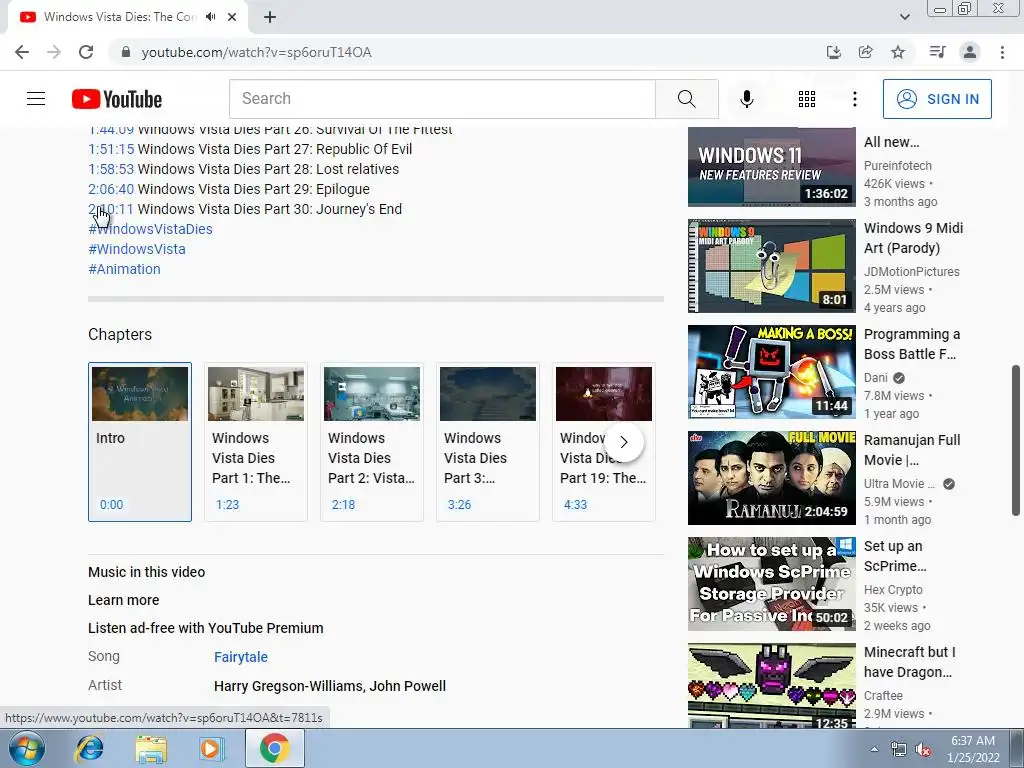Image resolution: width=1024 pixels, height=768 pixels.
Task: Open ScPrime Storage Provider video thumbnail
Action: click(771, 584)
